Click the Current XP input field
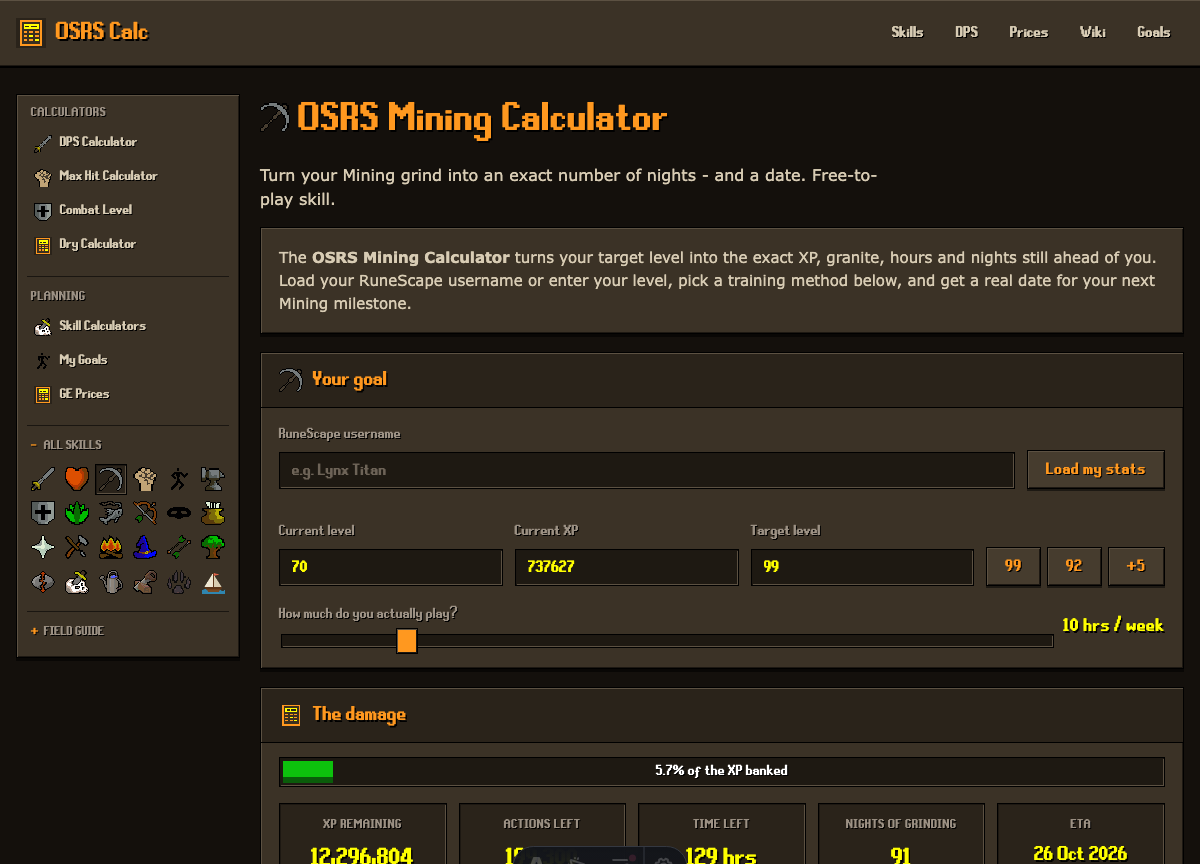The width and height of the screenshot is (1200, 864). coord(626,566)
